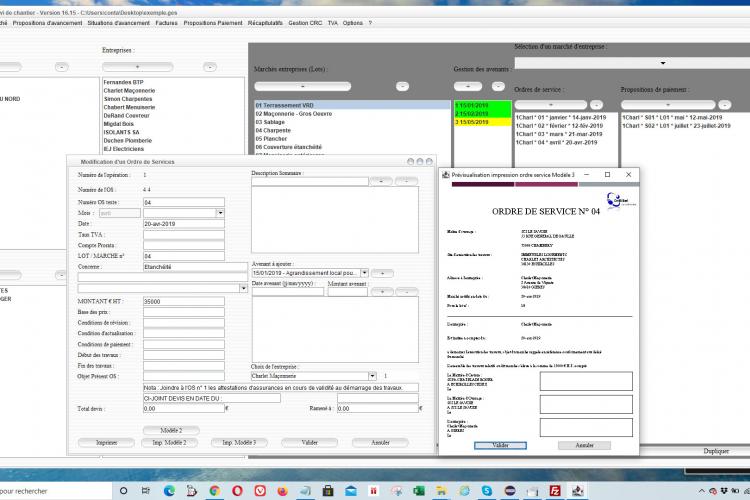Remove an amendment with Gestion des avenants minus

click(x=498, y=86)
